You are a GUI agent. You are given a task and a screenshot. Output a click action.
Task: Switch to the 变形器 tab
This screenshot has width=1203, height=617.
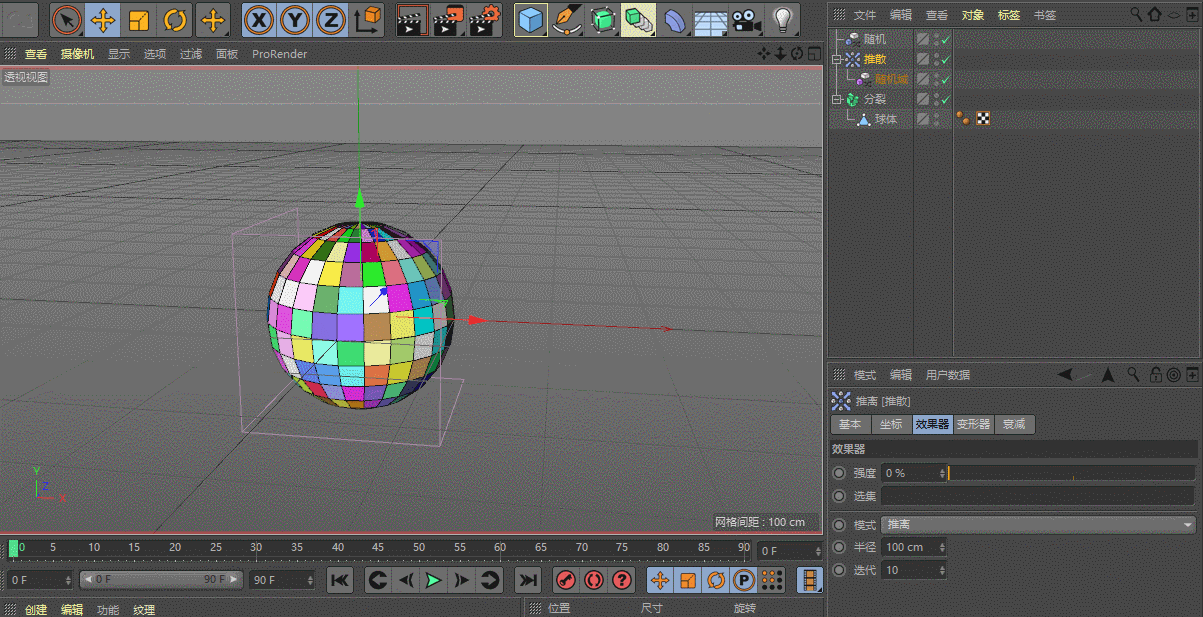[972, 424]
